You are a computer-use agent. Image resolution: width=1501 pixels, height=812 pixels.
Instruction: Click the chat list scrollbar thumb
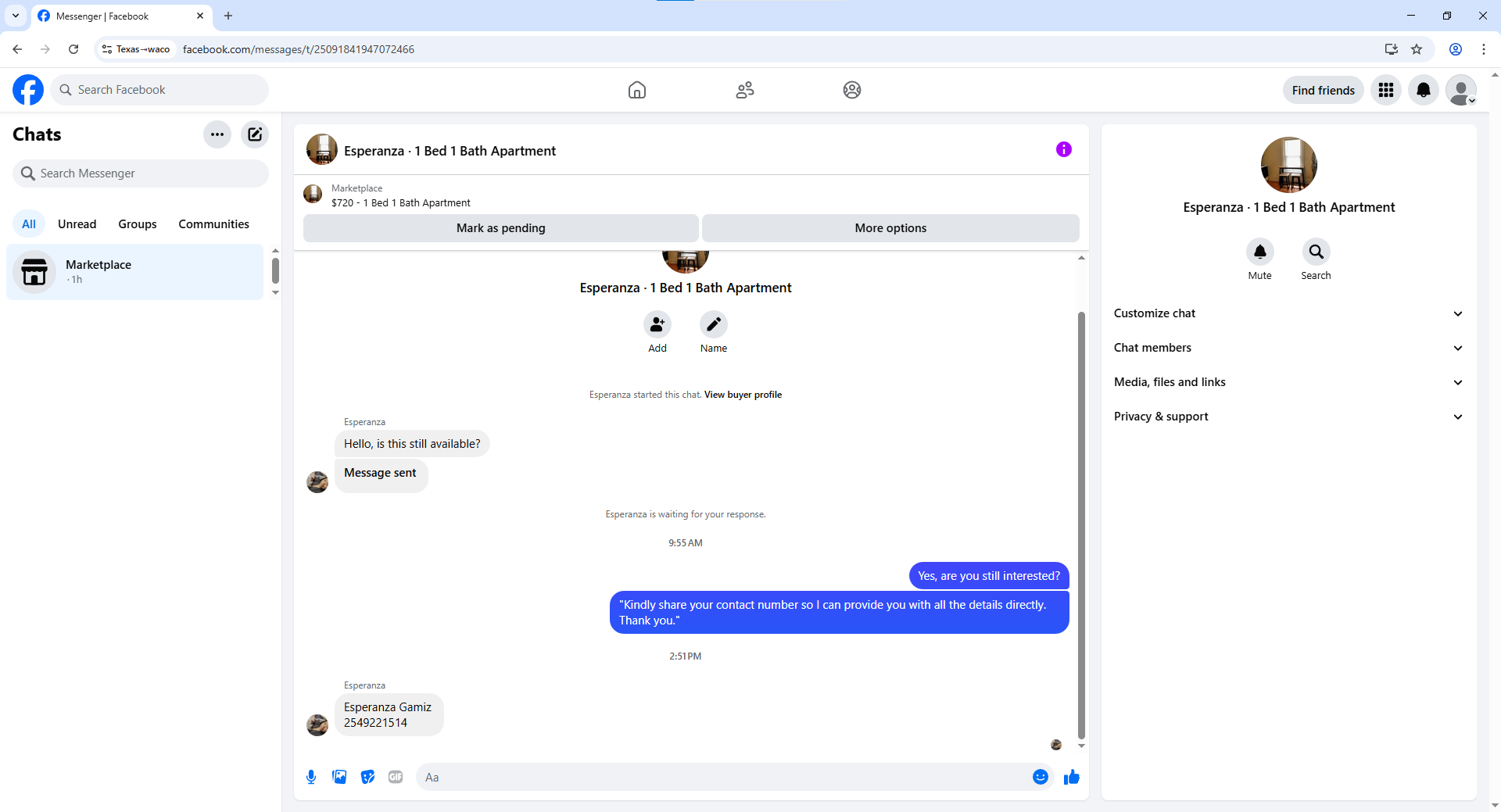point(275,271)
